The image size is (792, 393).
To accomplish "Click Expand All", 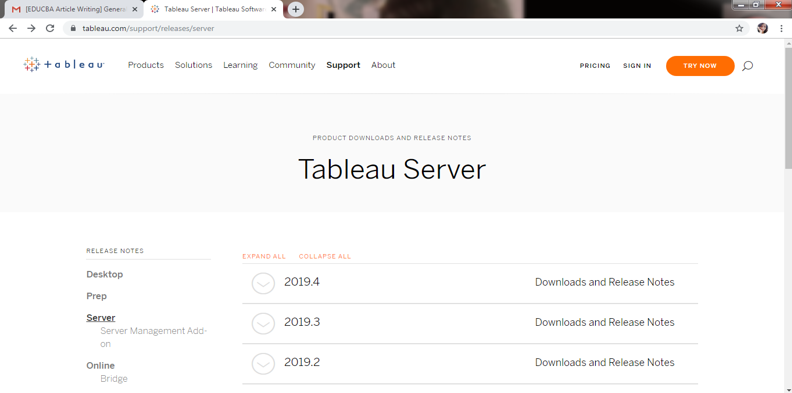I will point(264,257).
